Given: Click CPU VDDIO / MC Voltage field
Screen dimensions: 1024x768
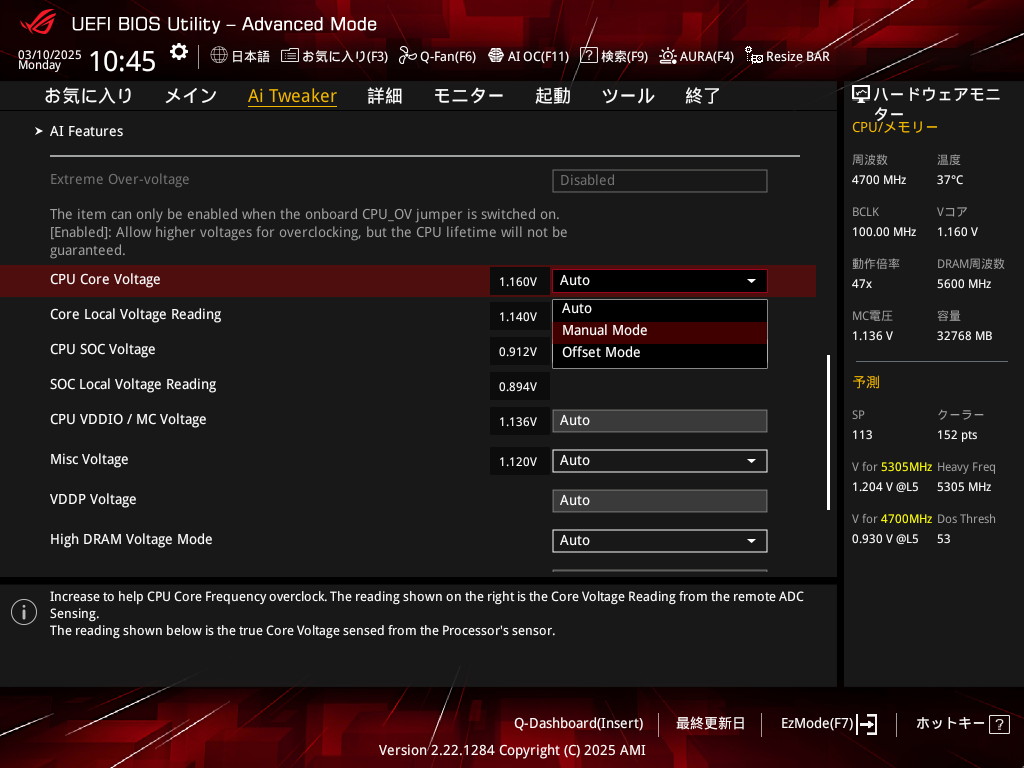Looking at the screenshot, I should [x=660, y=421].
